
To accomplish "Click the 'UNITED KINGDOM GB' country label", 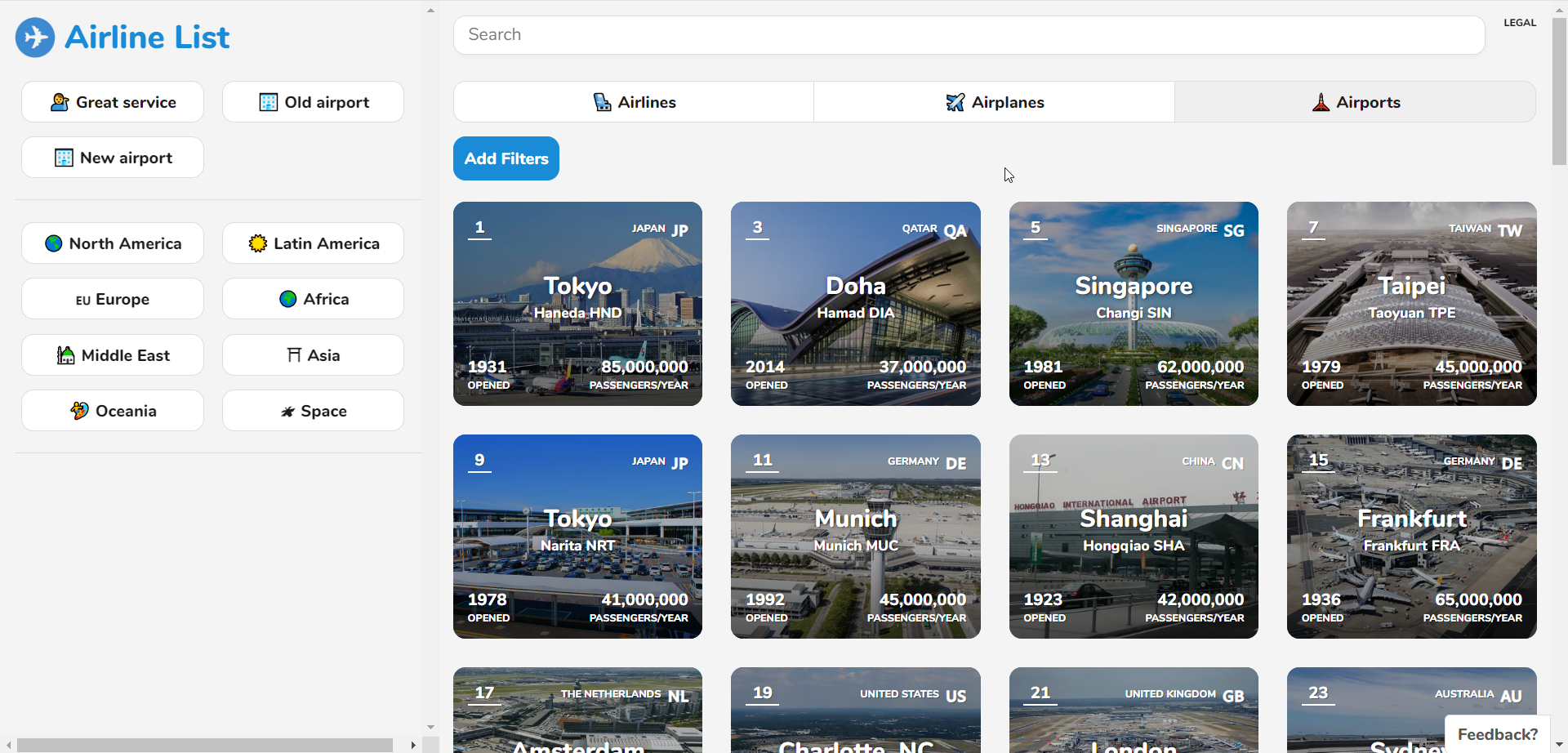I will click(1184, 695).
